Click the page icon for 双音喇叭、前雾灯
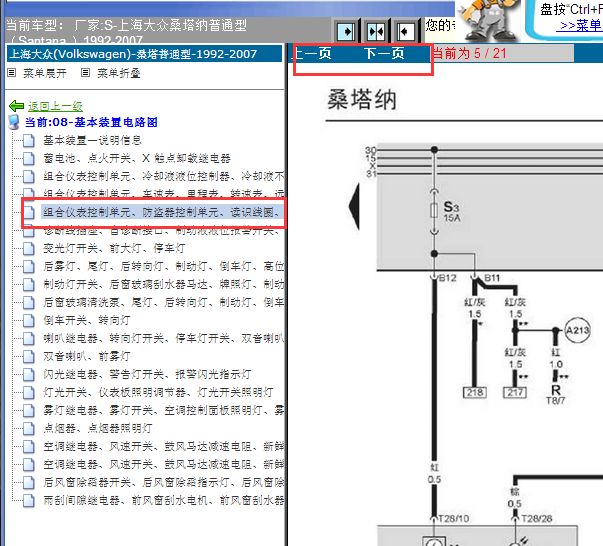 click(x=28, y=356)
